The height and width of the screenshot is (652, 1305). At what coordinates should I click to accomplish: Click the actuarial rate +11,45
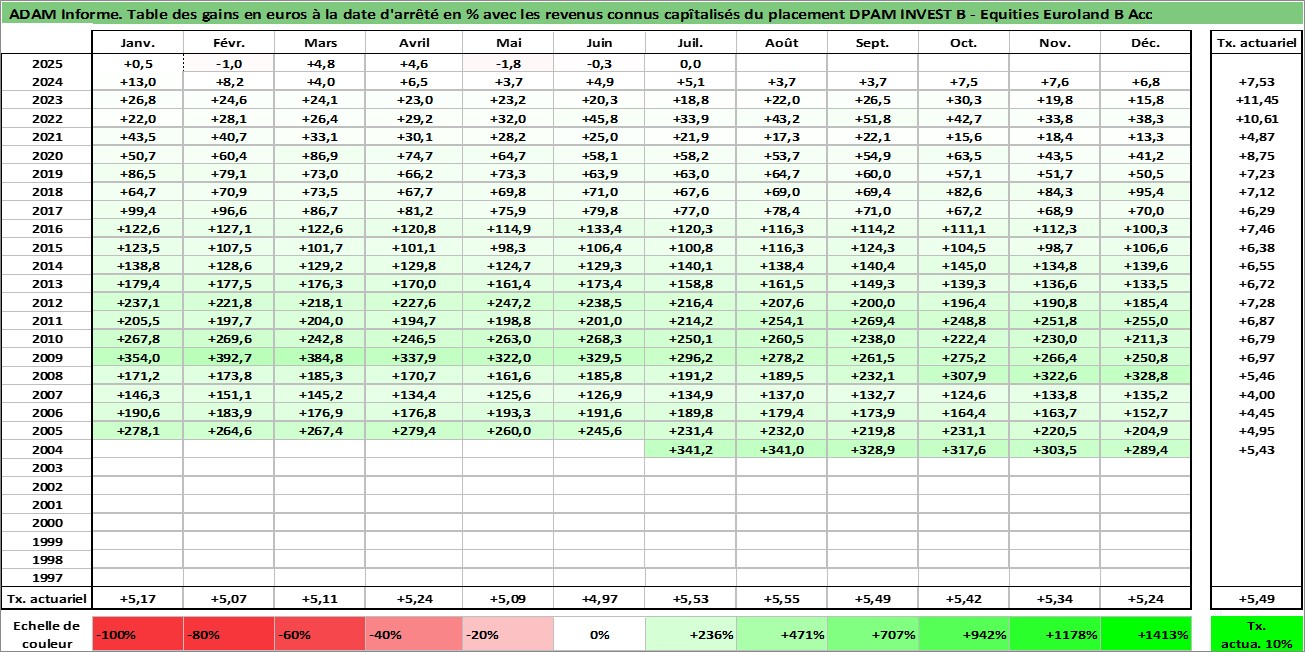tap(1257, 100)
